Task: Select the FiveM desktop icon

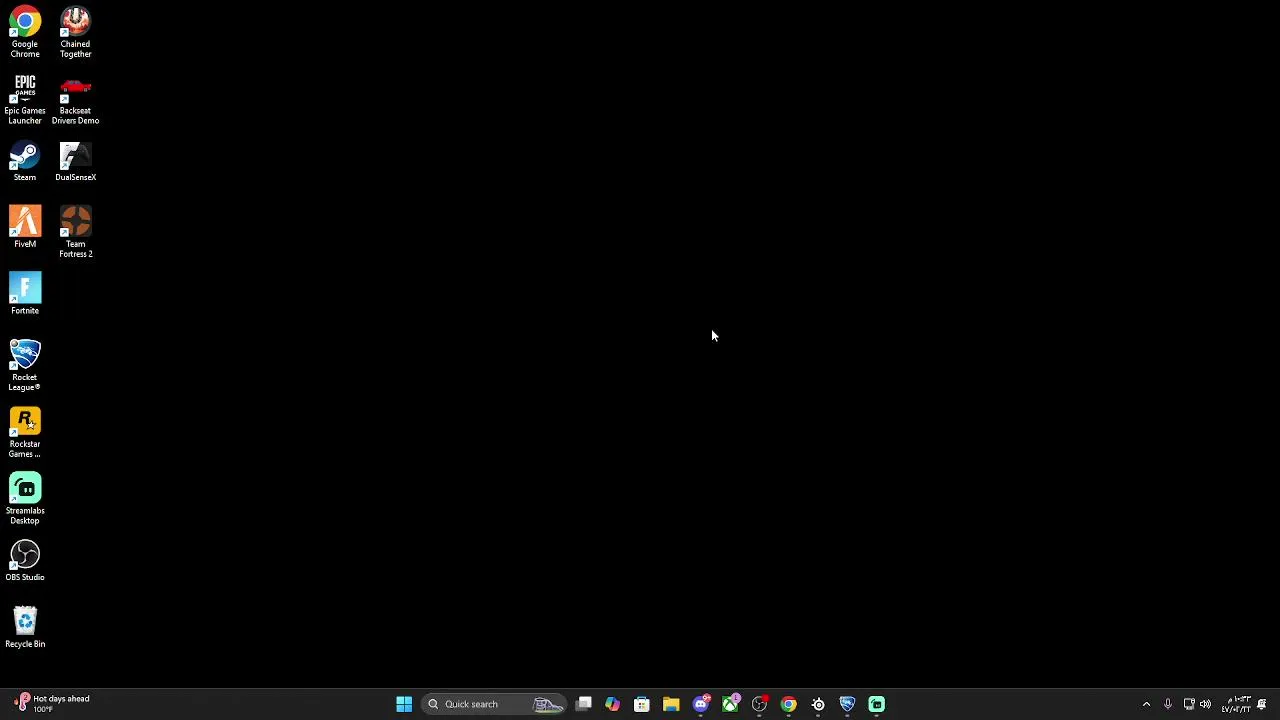Action: coord(25,227)
